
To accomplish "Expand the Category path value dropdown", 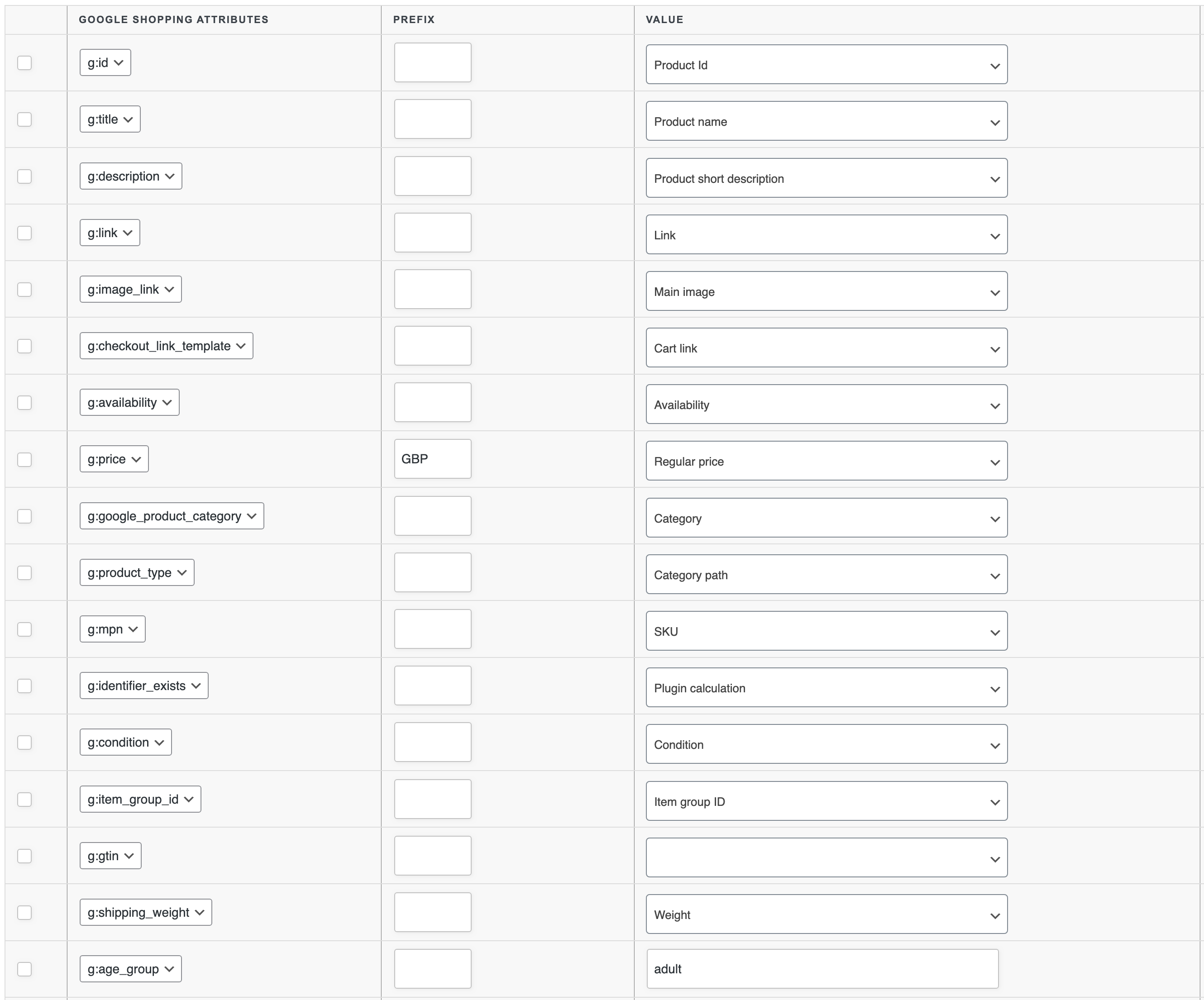I will click(x=826, y=575).
